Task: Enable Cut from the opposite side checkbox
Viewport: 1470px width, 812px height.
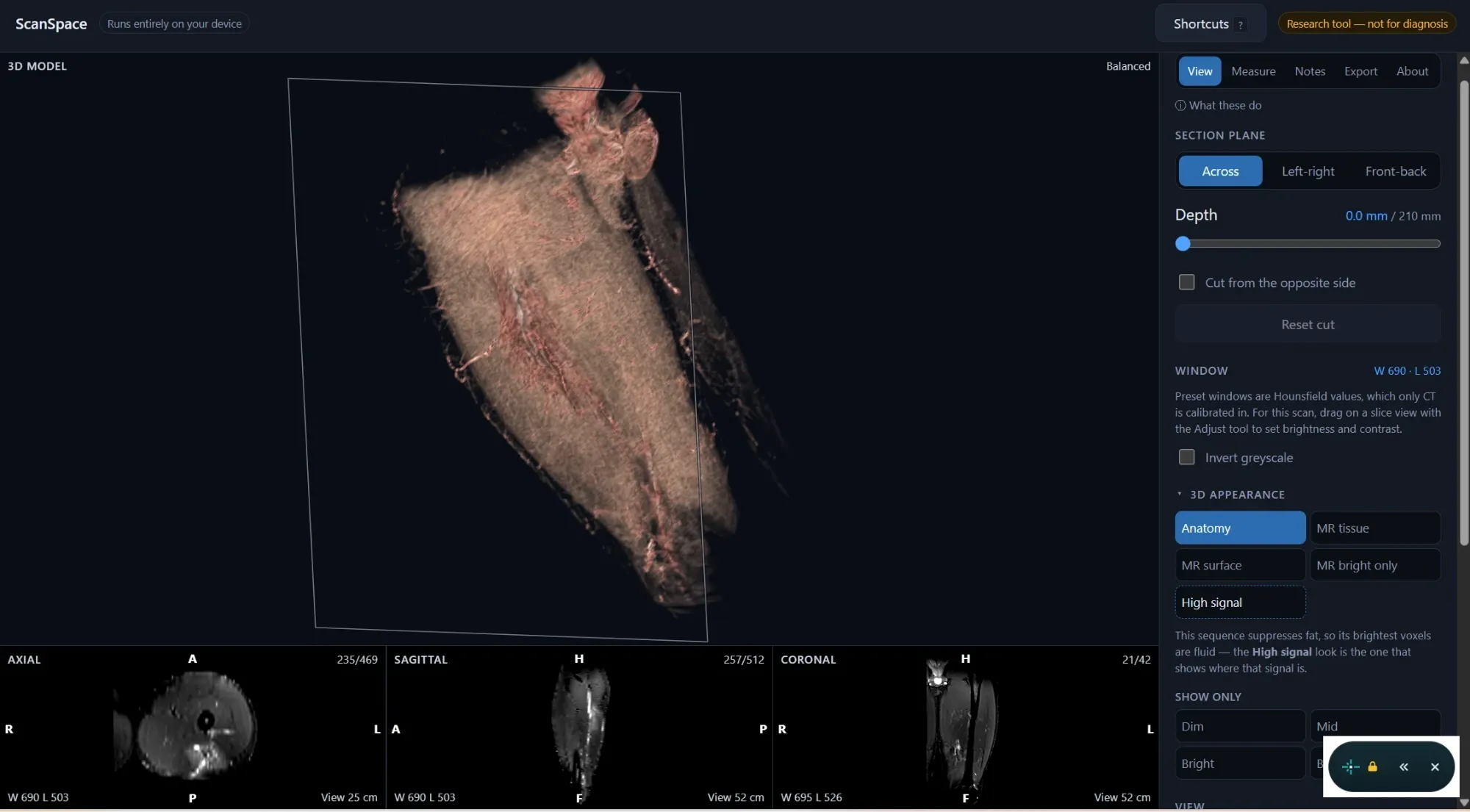Action: 1186,282
